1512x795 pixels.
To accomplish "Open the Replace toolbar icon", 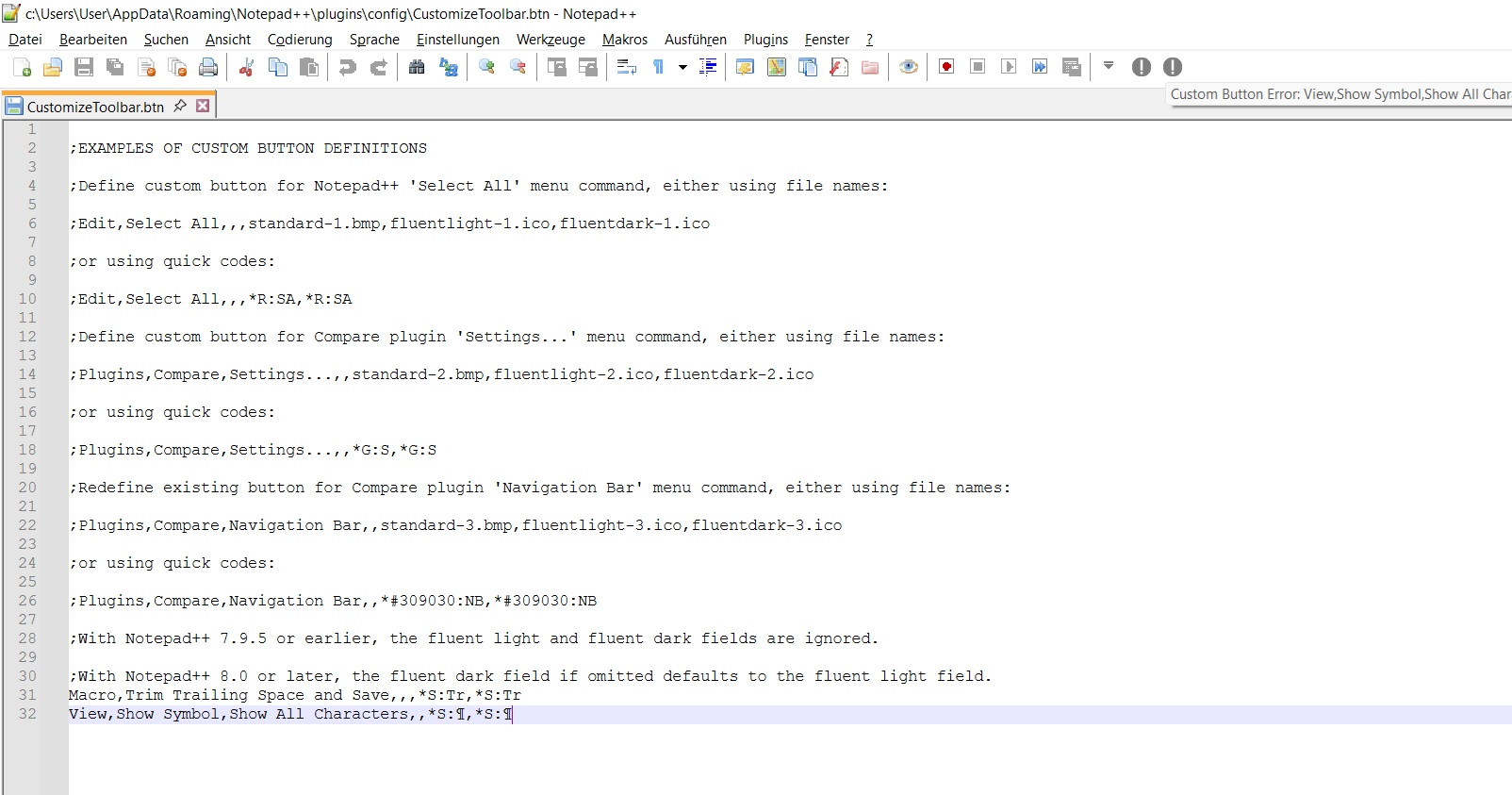I will (449, 67).
